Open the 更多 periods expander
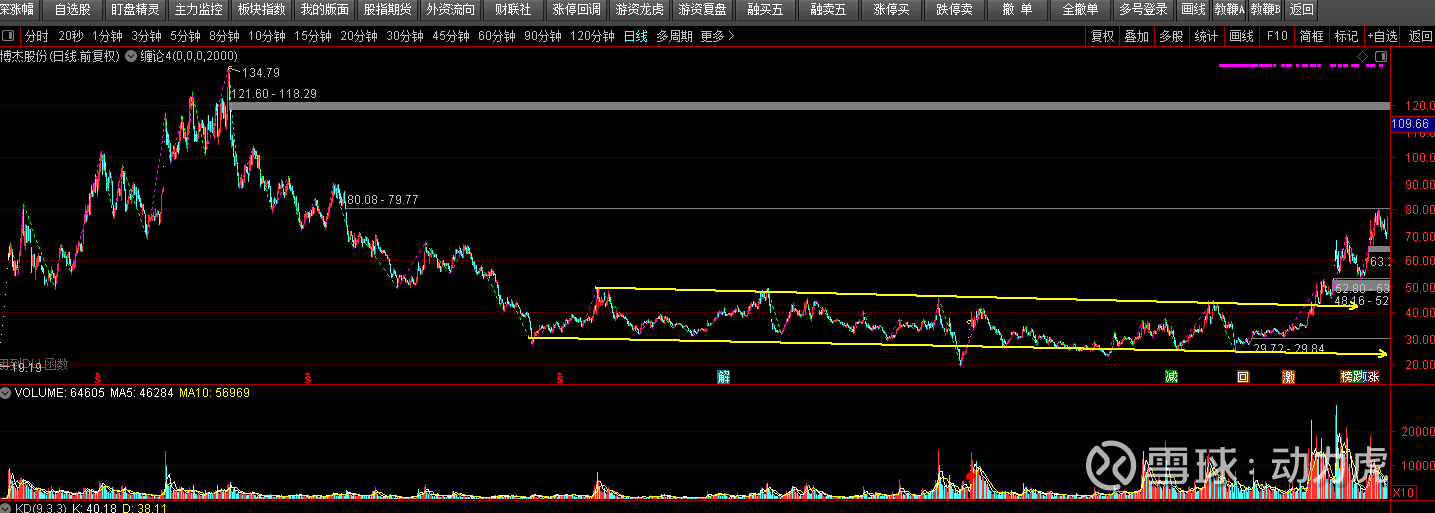The width and height of the screenshot is (1435, 513). coord(717,36)
